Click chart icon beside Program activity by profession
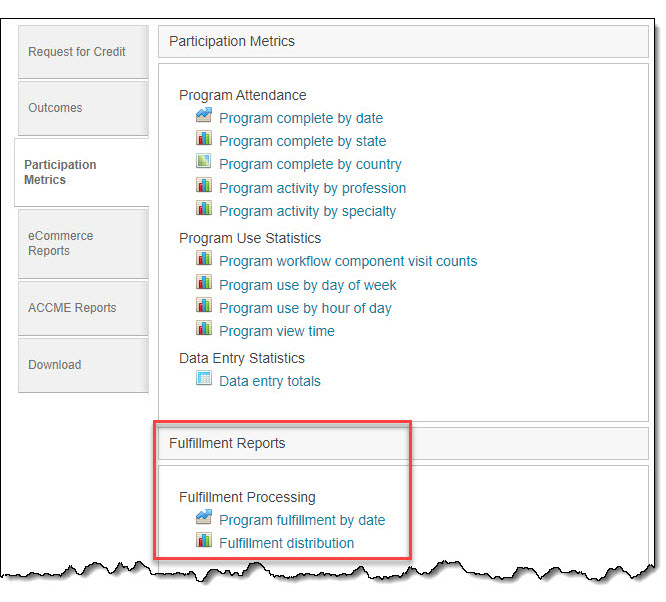The image size is (666, 602). pos(204,187)
